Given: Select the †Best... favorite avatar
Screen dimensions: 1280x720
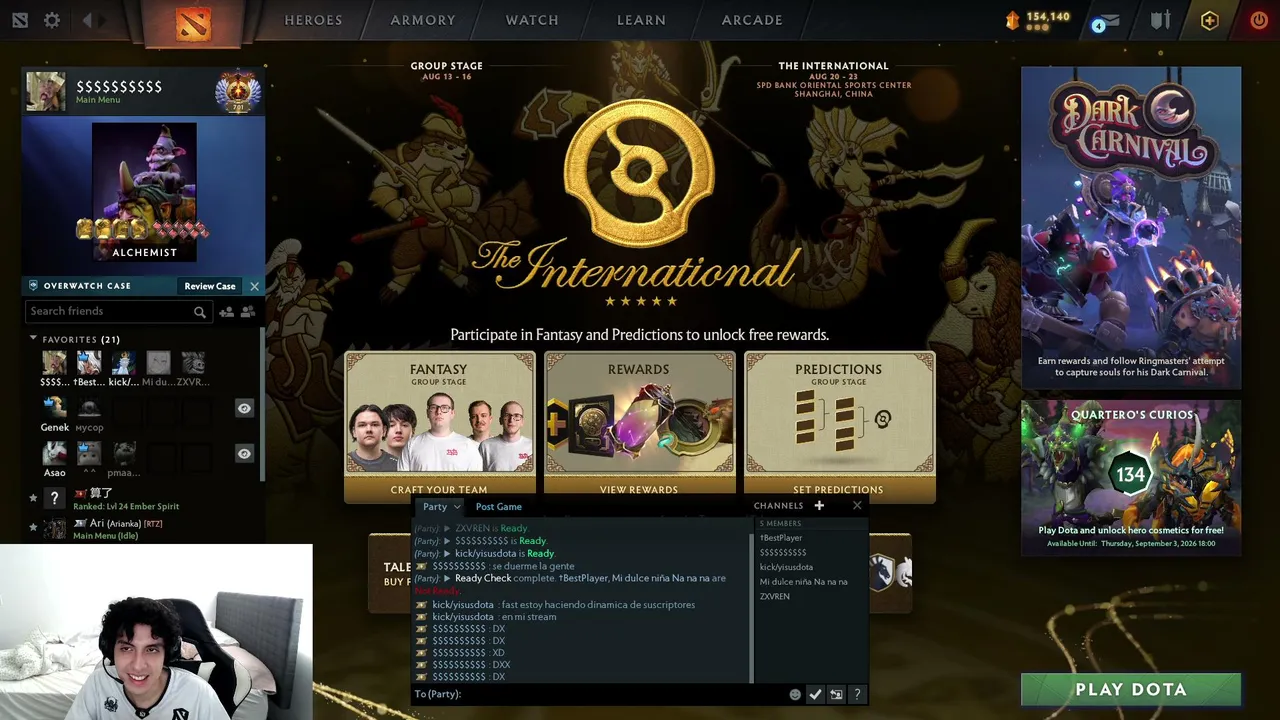Looking at the screenshot, I should [89, 362].
